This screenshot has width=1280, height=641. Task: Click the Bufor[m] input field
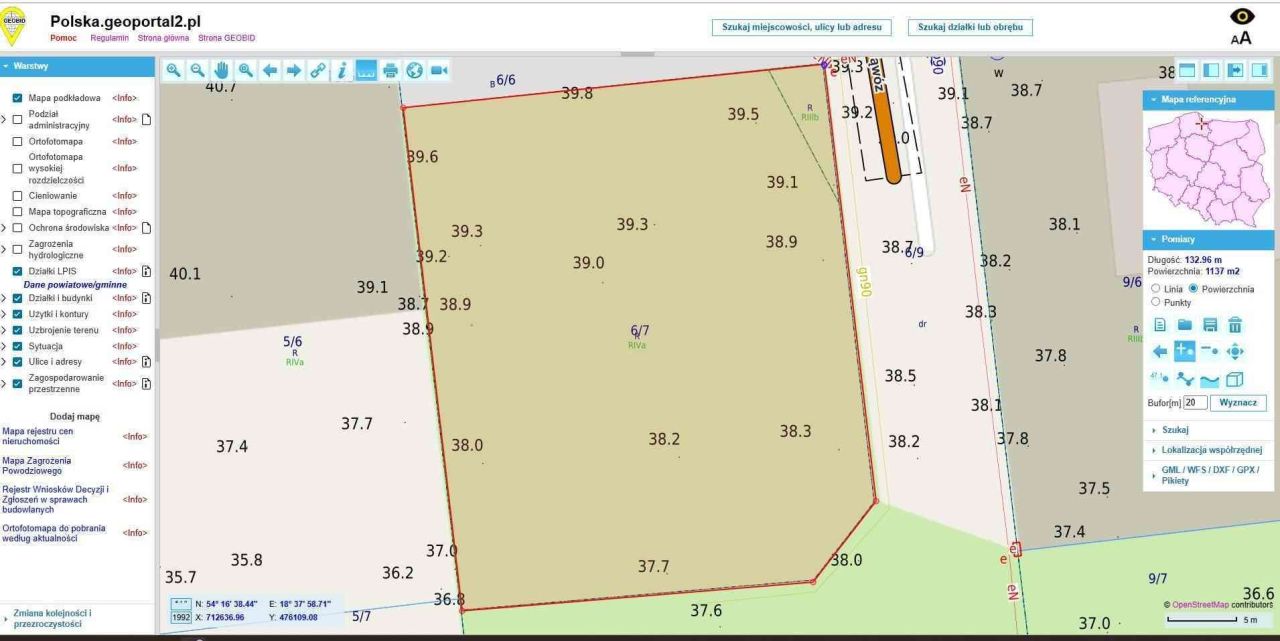tap(1195, 402)
